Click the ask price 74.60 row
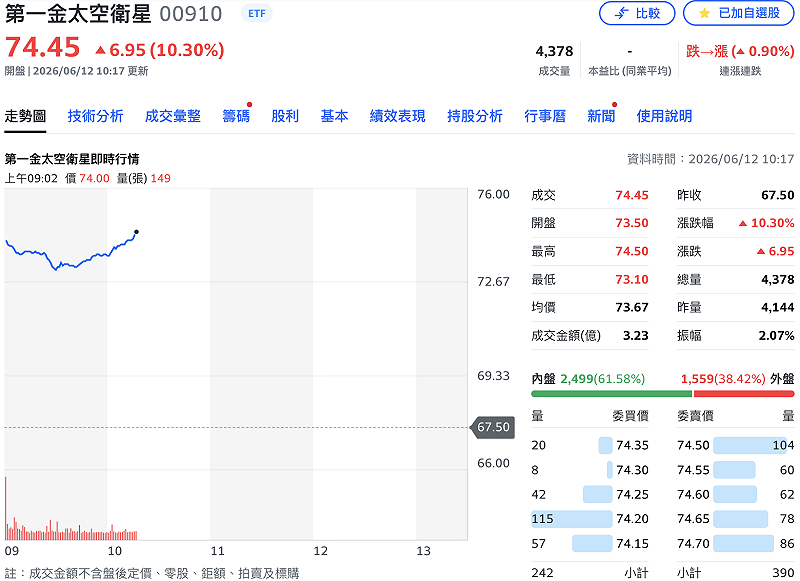Screen dimensions: 800x581 pyautogui.click(x=736, y=494)
